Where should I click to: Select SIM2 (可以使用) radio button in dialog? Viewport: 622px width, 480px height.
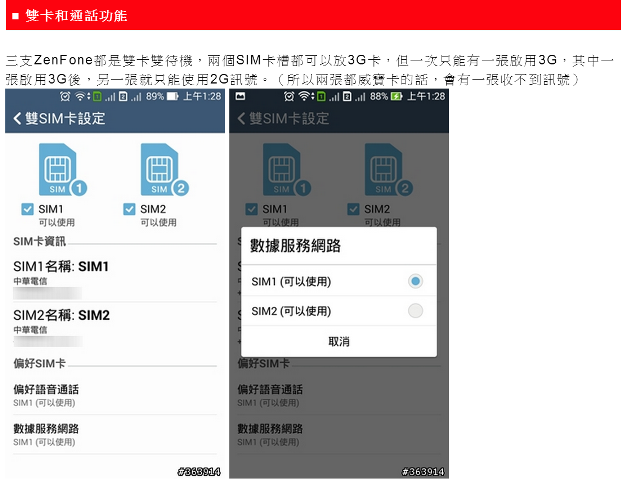[415, 311]
